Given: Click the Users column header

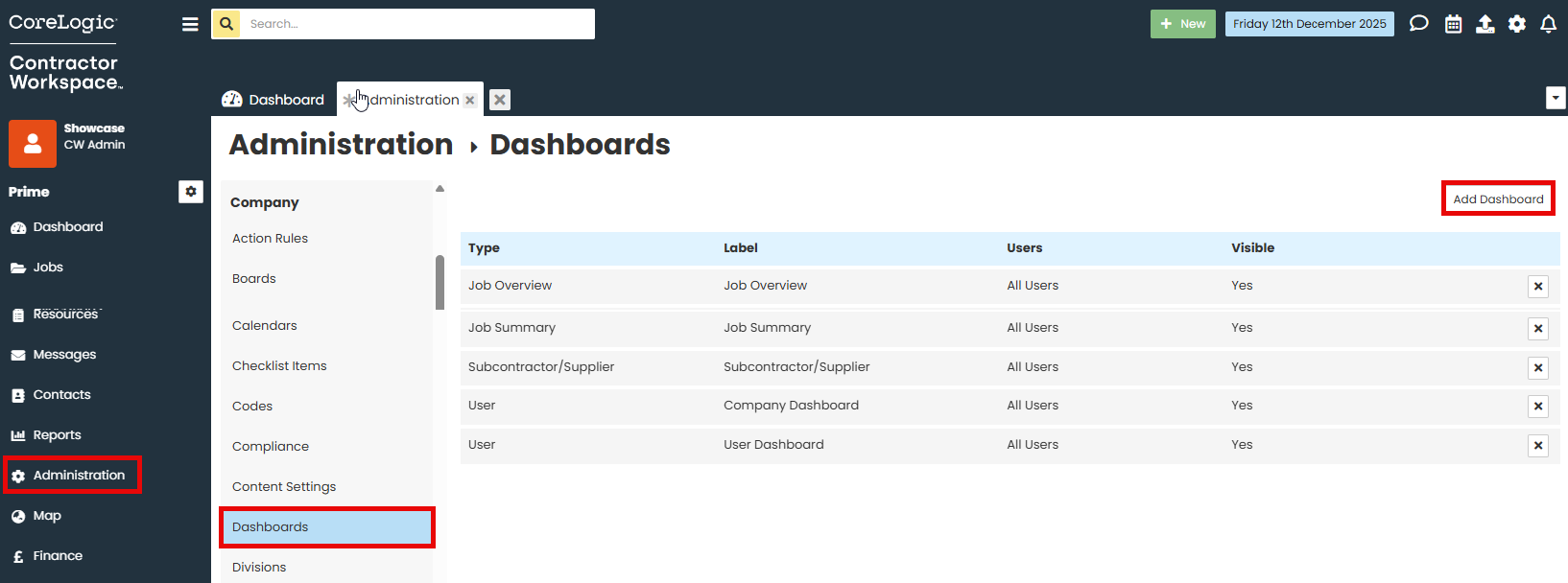Looking at the screenshot, I should 1024,248.
